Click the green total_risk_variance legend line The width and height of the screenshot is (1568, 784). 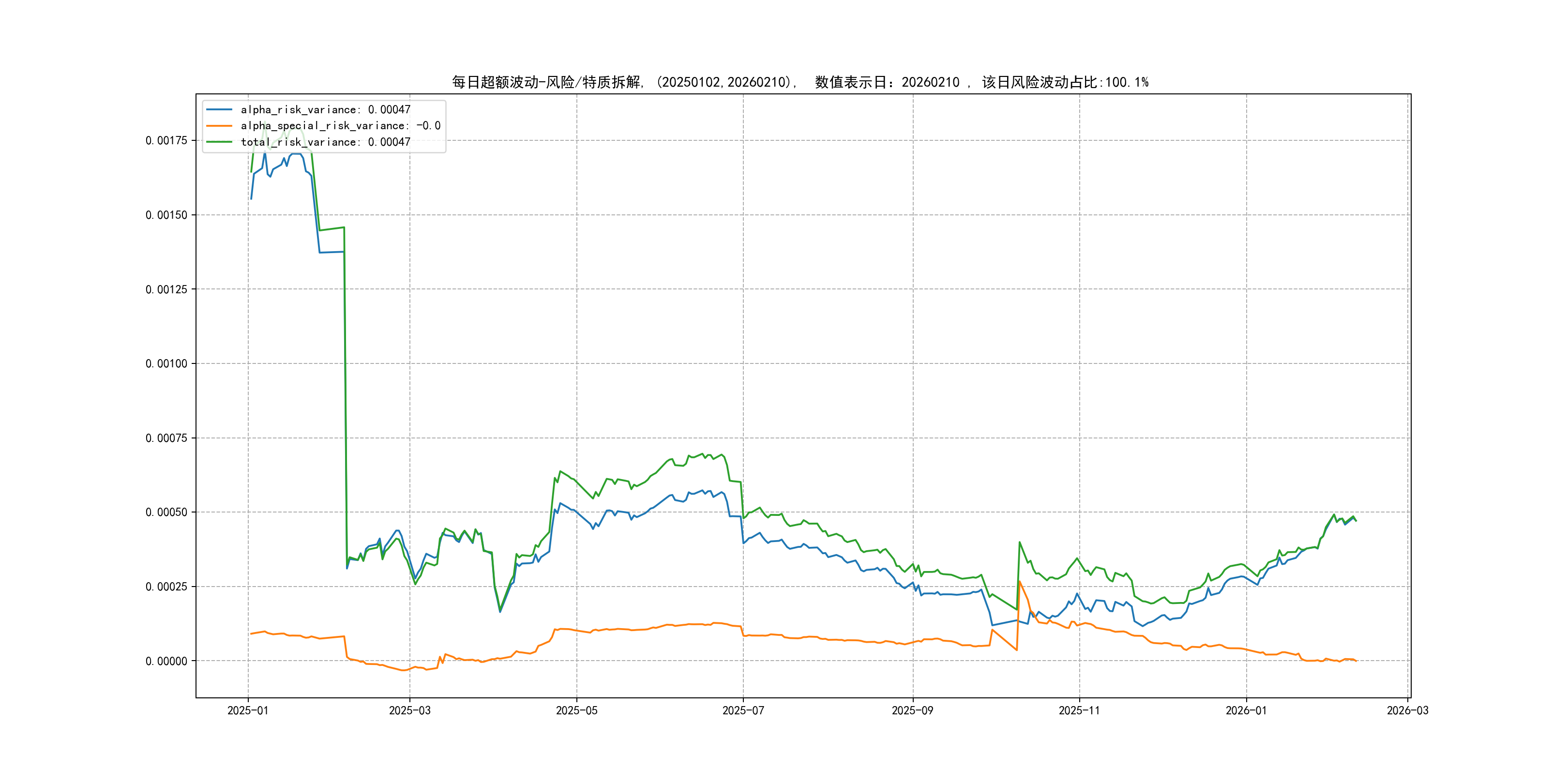[x=219, y=142]
